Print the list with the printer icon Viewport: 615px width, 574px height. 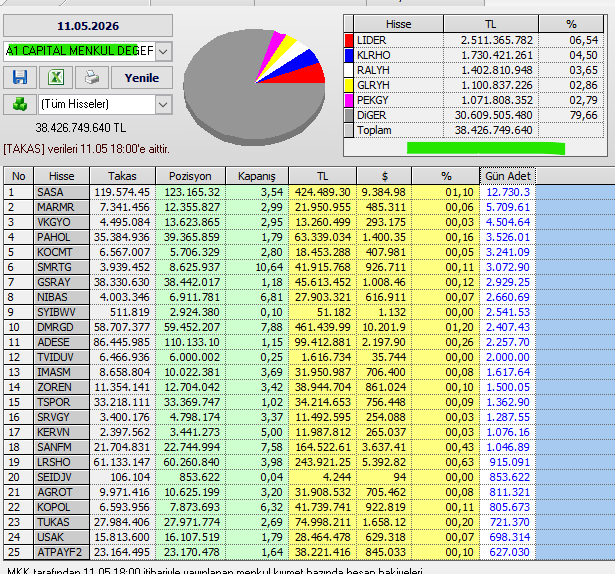point(92,77)
